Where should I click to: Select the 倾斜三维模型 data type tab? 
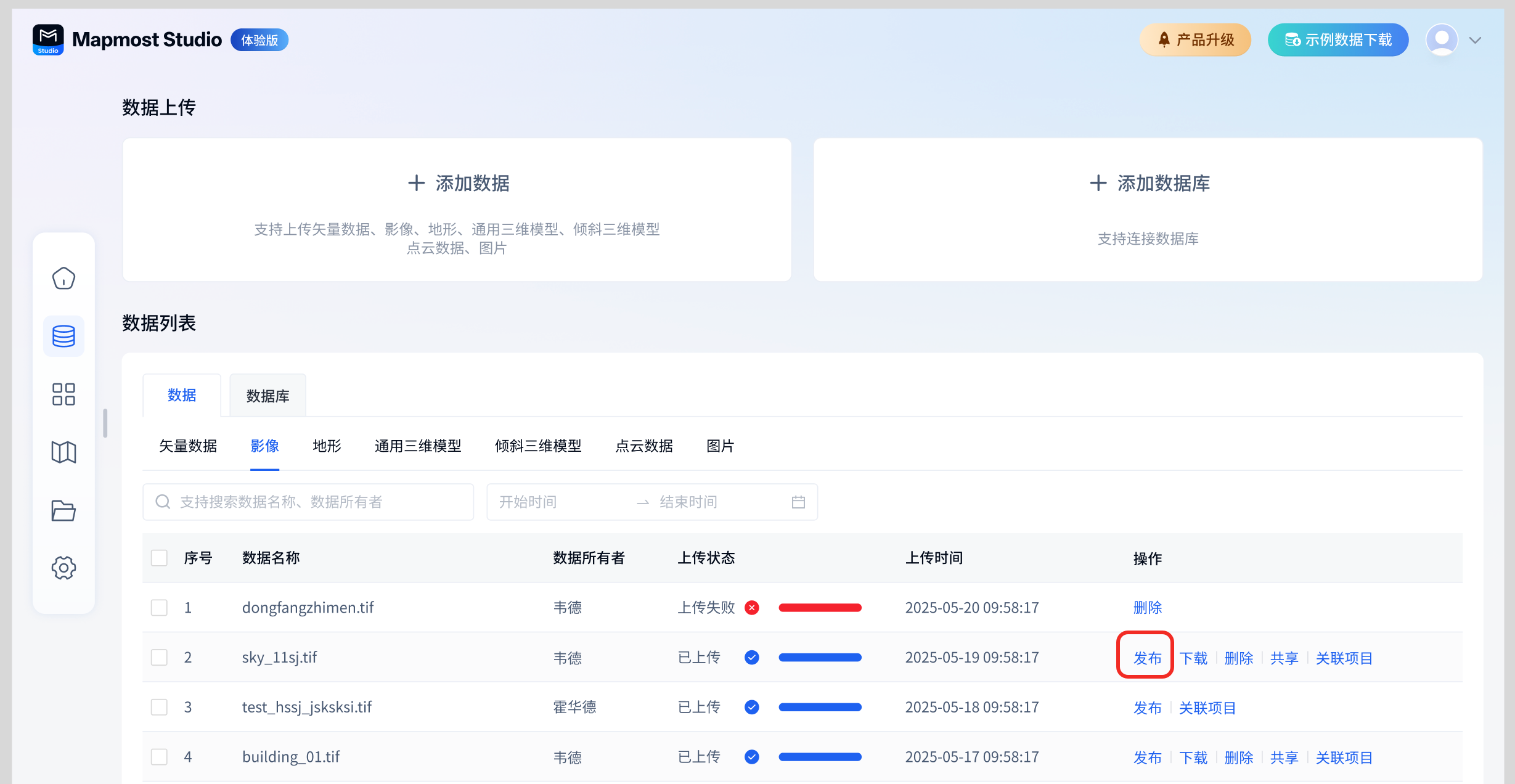tap(537, 446)
